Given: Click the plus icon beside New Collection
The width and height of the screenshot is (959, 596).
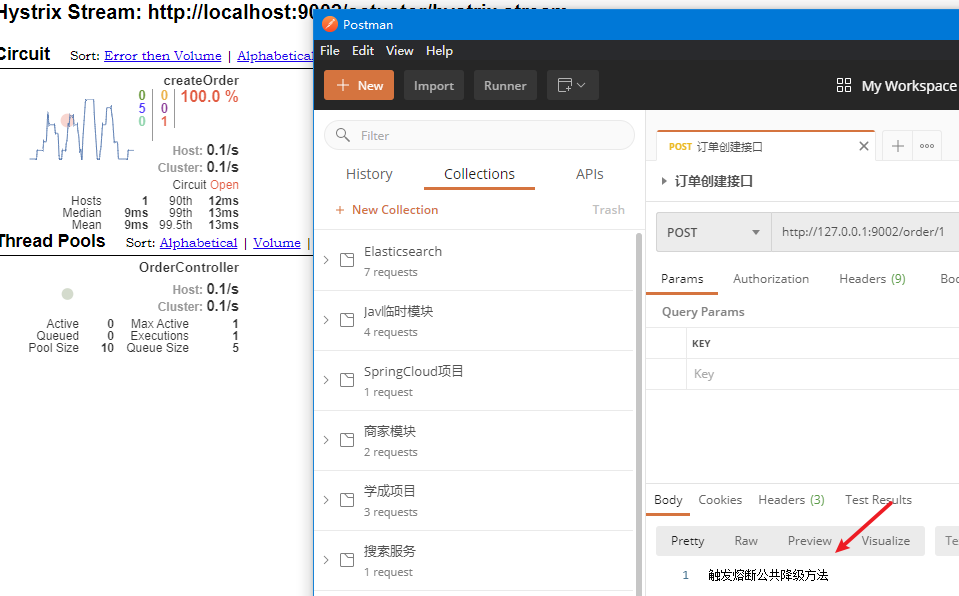Looking at the screenshot, I should point(340,210).
